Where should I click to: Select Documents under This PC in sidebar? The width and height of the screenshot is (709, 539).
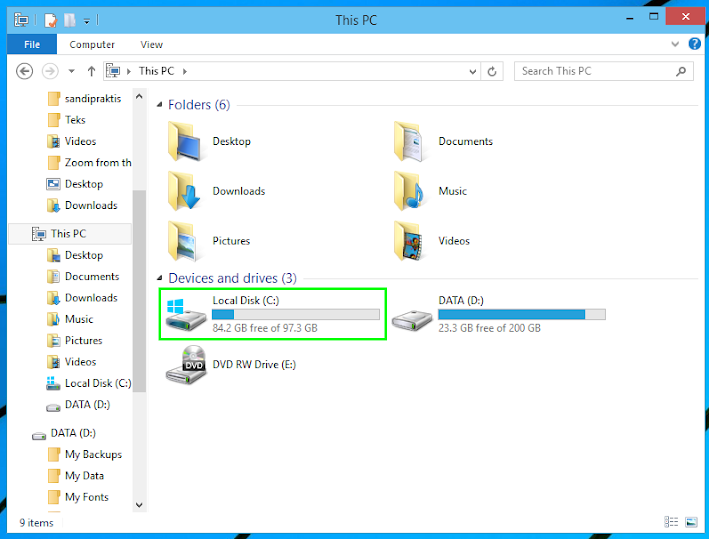[x=83, y=276]
